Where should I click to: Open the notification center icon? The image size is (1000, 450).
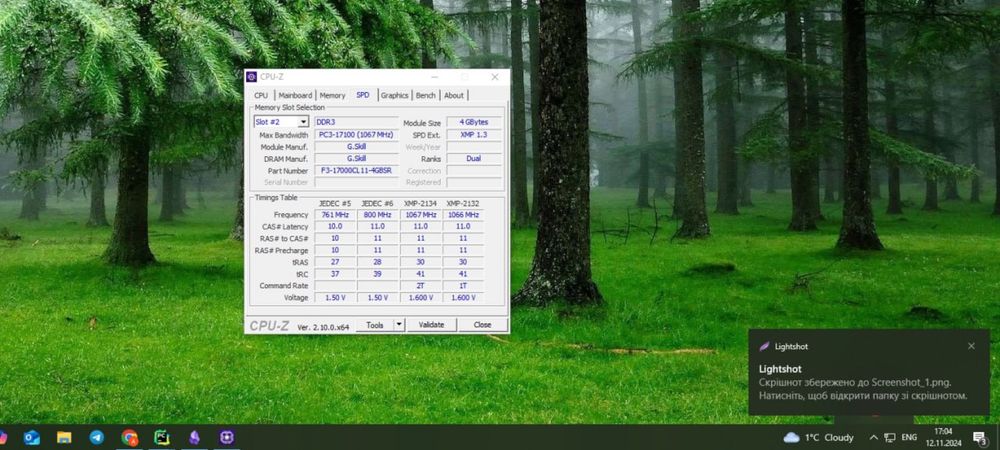pos(979,437)
